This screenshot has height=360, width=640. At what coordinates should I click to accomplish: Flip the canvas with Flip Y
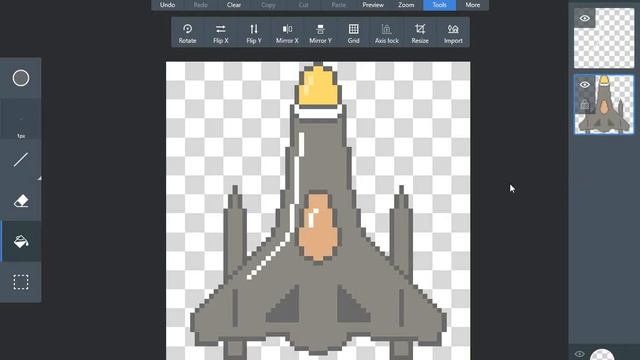[x=254, y=33]
